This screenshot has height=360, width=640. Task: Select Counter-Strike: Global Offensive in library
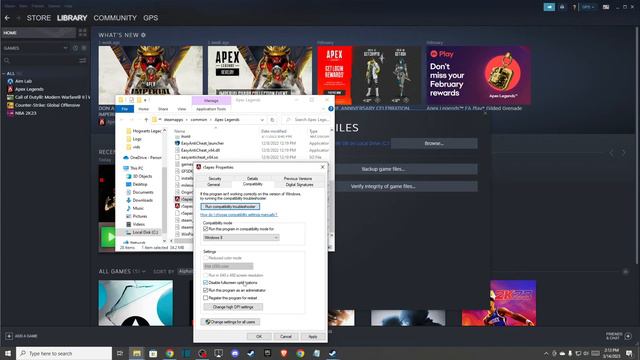point(47,105)
